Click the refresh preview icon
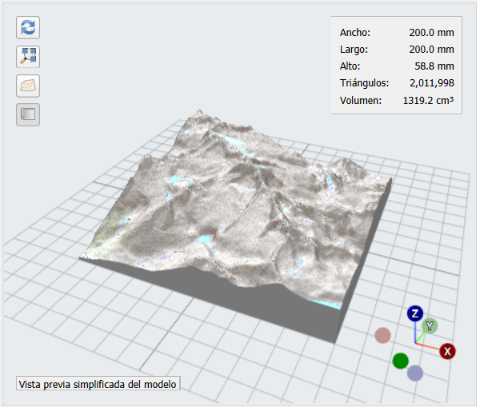This screenshot has height=407, width=477. [28, 27]
